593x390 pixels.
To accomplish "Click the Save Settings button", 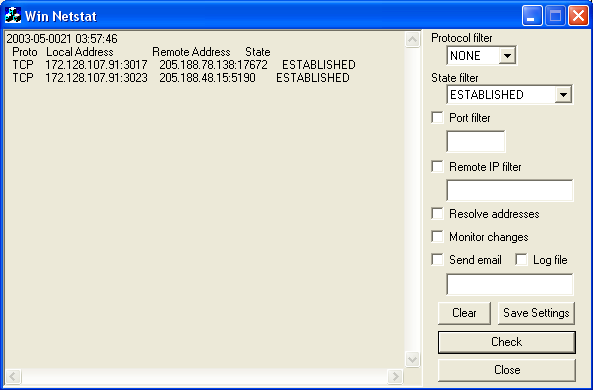I will (x=536, y=313).
